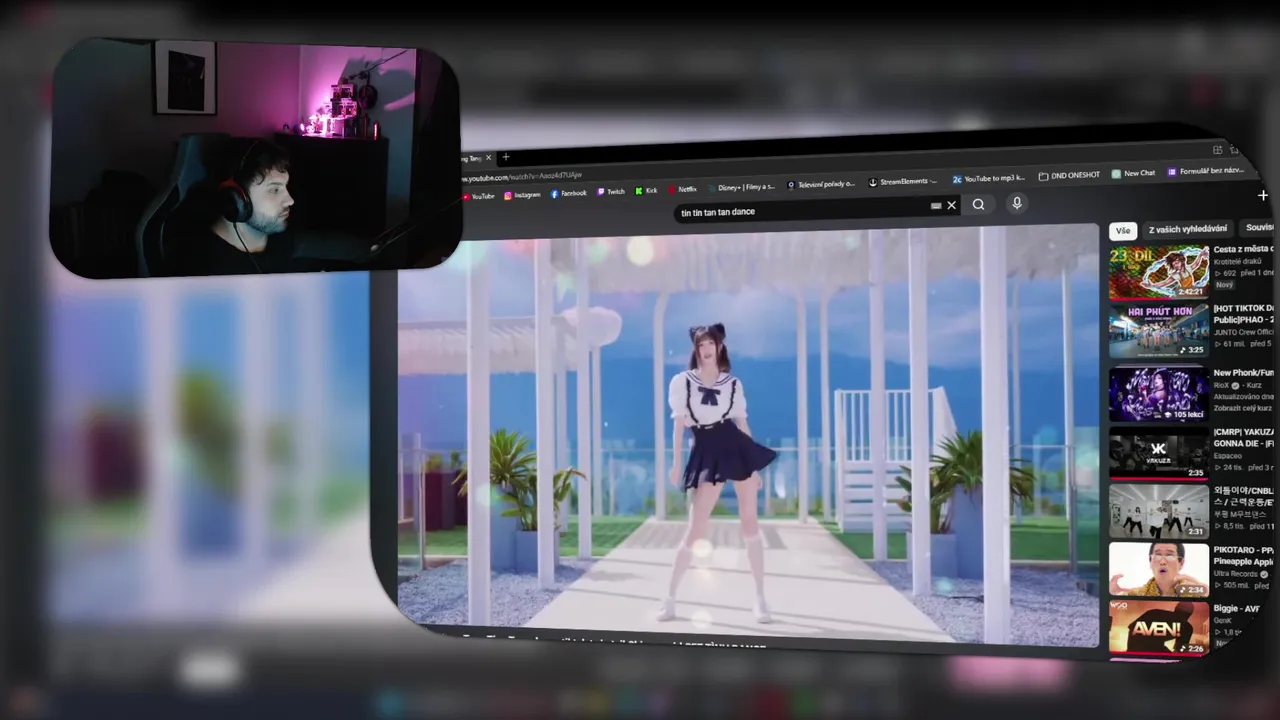Click the 'PIKOTARO - PP' video title
Screen dimensions: 1280x720
1244,556
